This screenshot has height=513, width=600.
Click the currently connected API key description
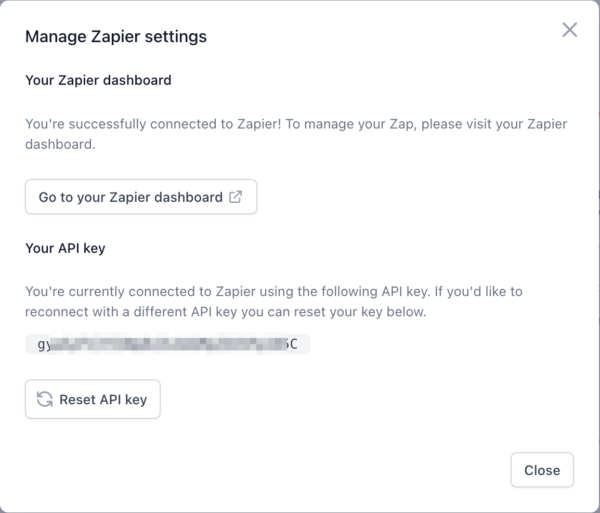click(274, 301)
